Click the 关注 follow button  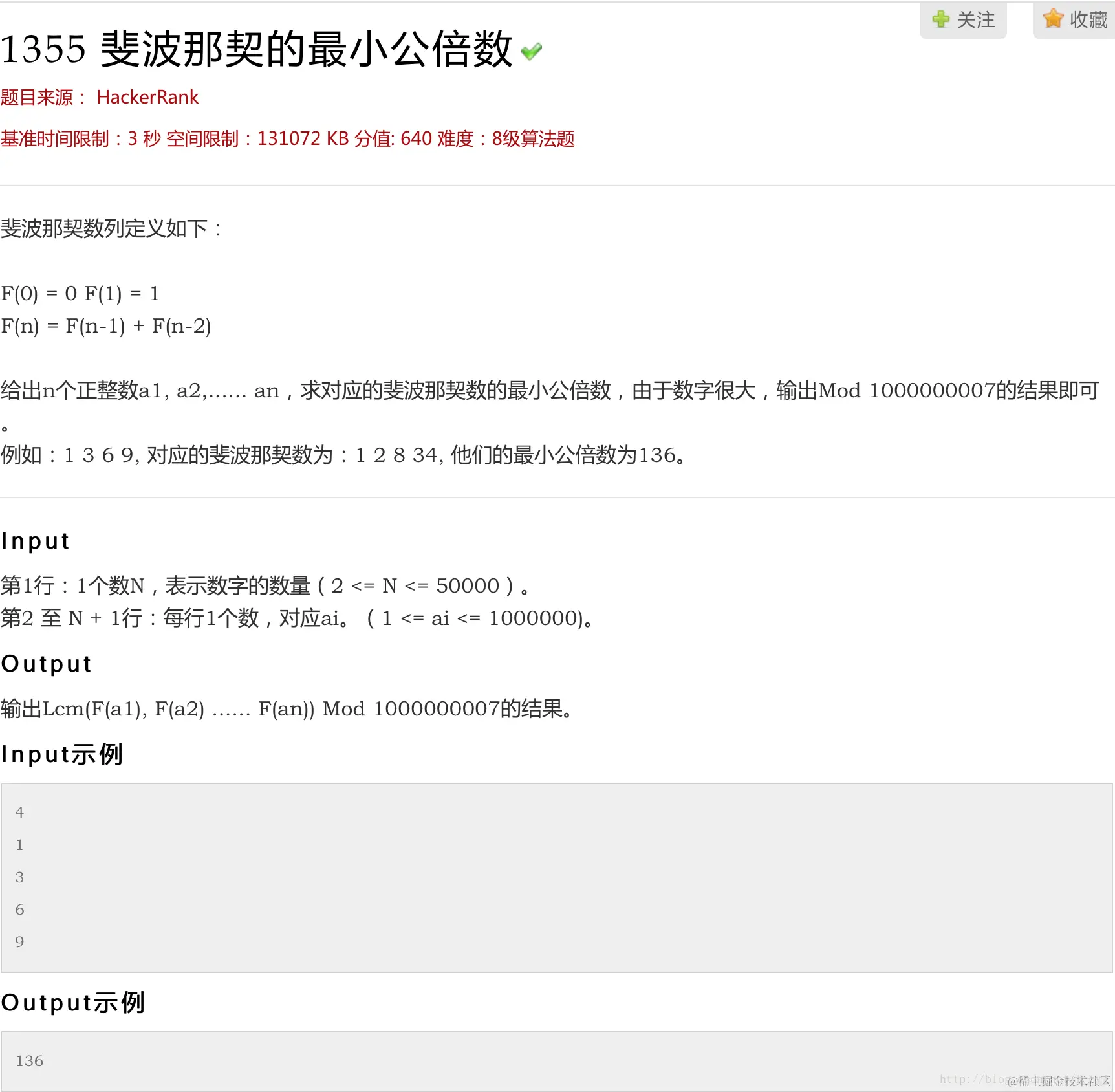point(963,20)
